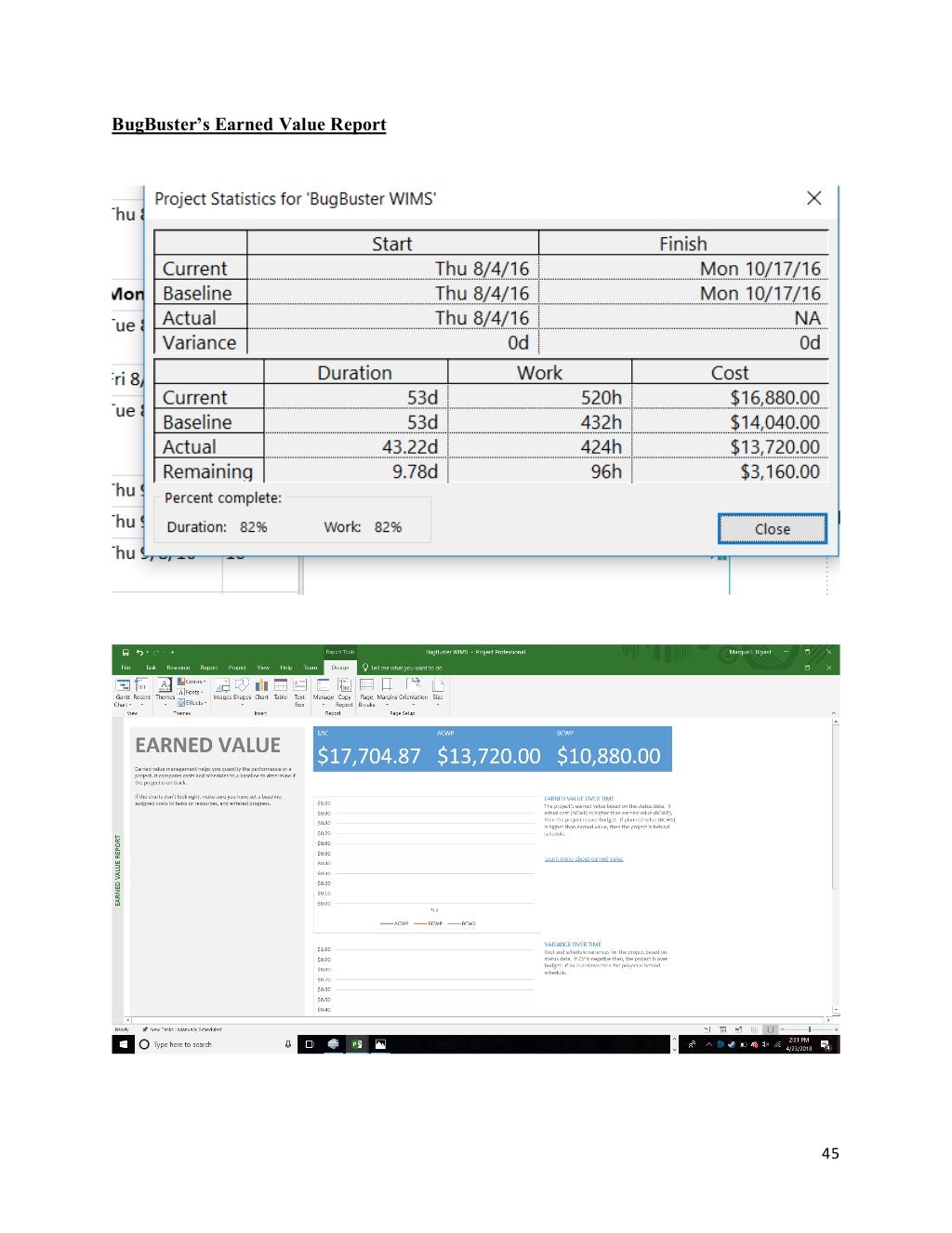Viewport: 952px width, 1233px height.
Task: Insert a Text Box
Action: [x=299, y=692]
